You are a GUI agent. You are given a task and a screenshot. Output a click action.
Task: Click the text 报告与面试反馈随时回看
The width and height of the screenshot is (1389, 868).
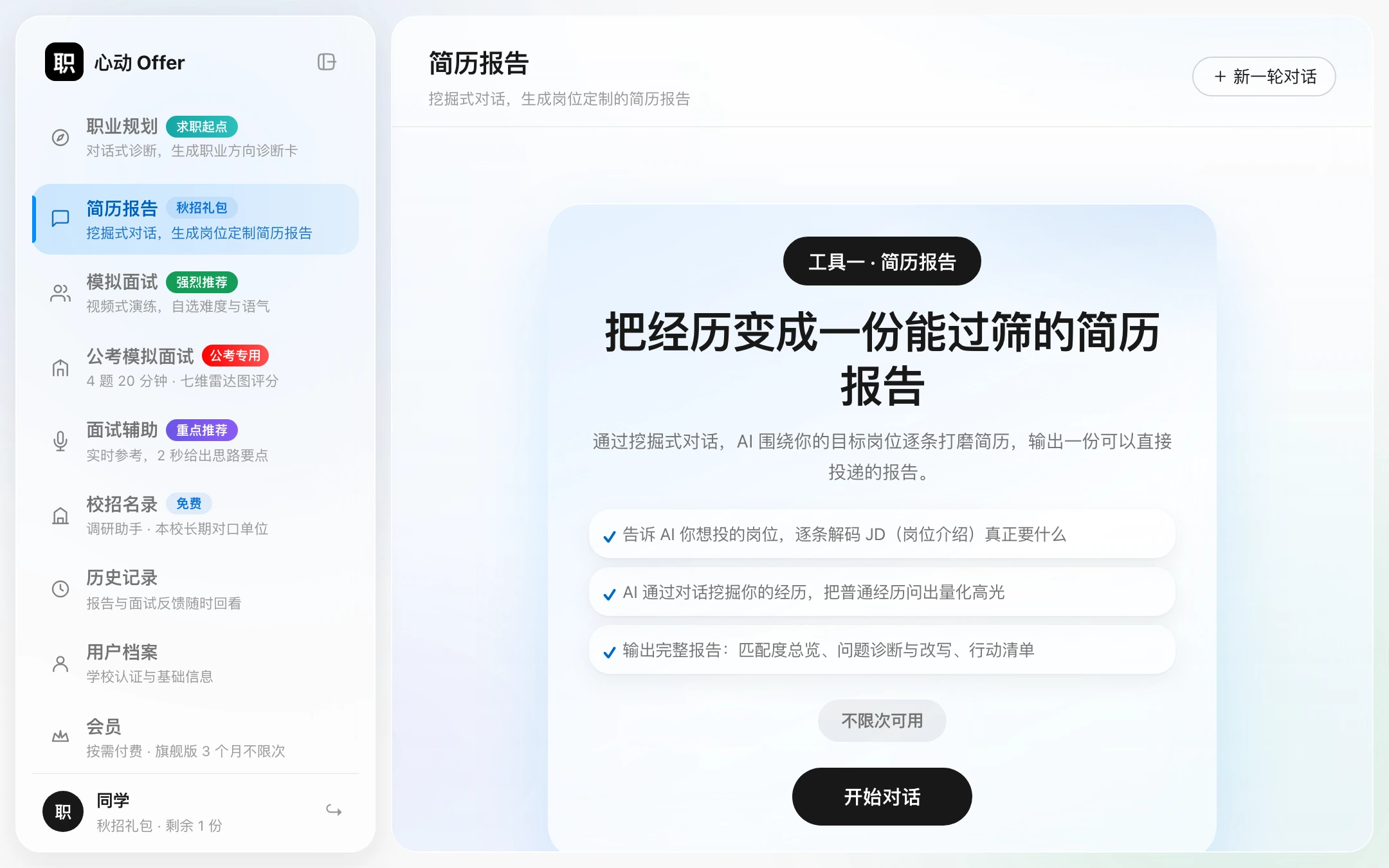click(x=164, y=603)
